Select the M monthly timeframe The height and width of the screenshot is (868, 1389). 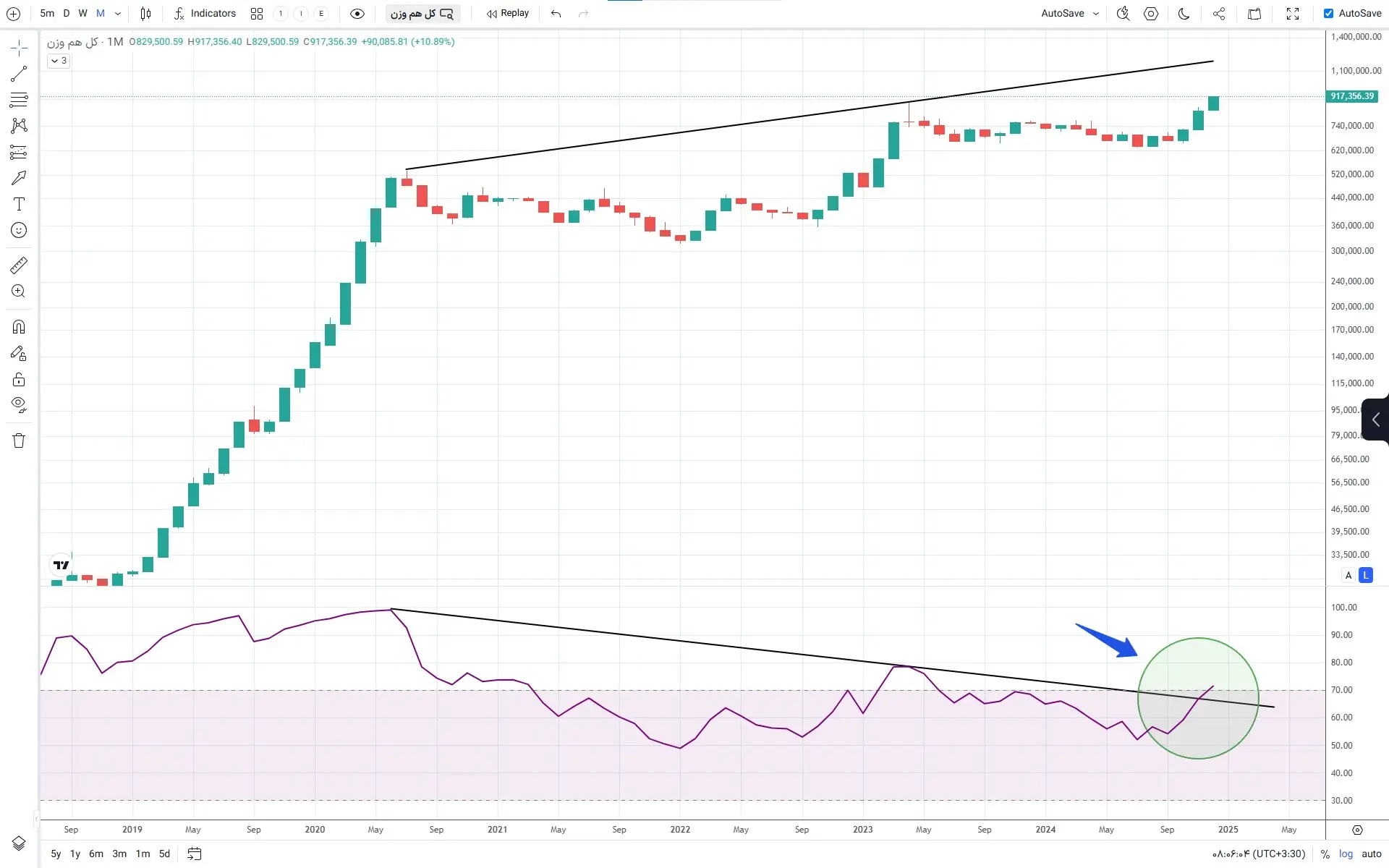(101, 14)
